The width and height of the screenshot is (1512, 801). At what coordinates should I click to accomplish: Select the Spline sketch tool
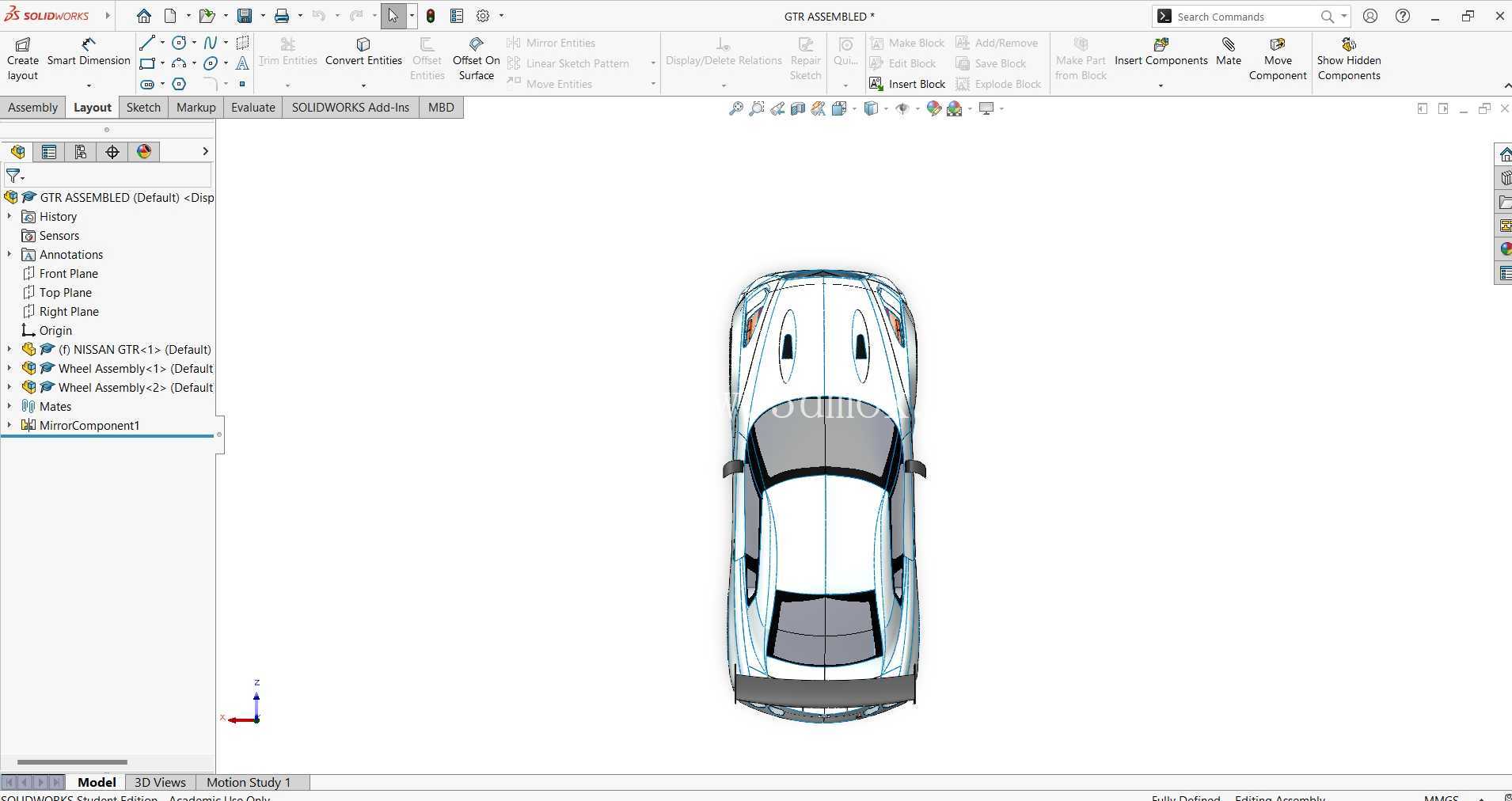[x=211, y=43]
